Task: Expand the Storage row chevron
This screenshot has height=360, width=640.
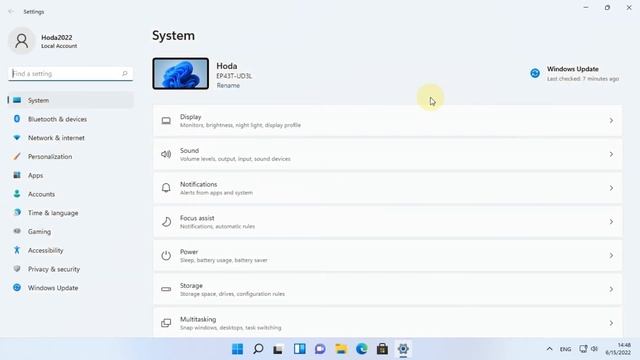Action: click(x=611, y=289)
